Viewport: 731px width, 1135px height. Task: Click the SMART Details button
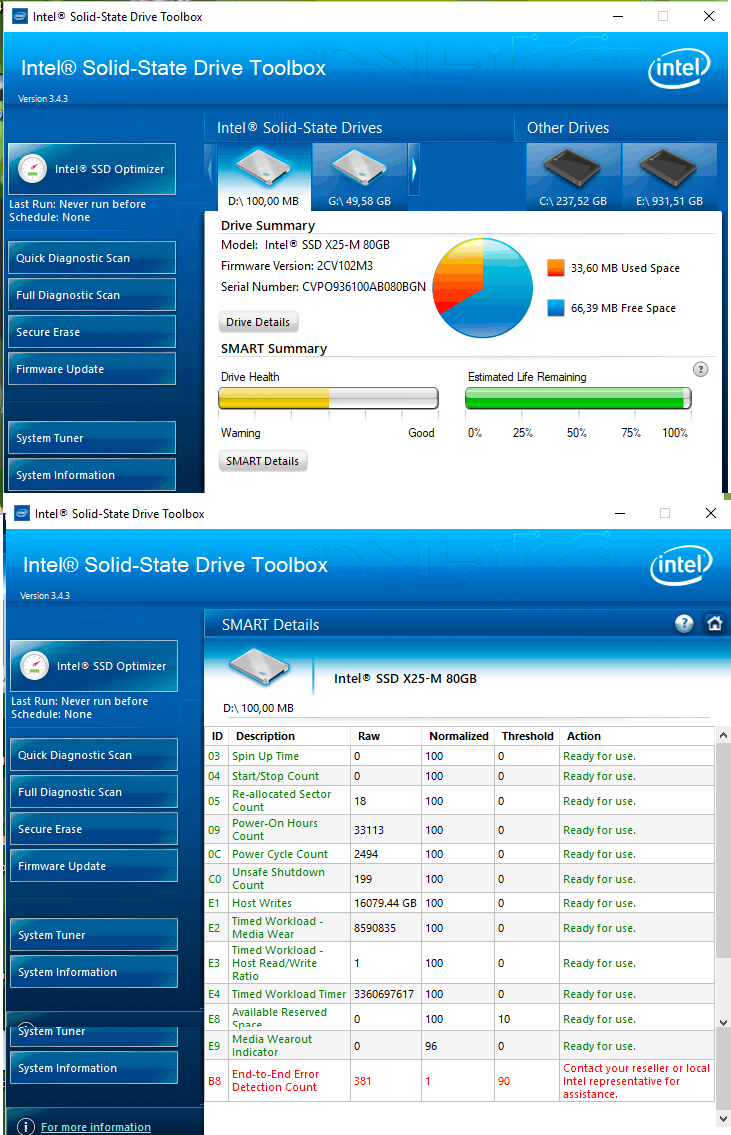[x=263, y=461]
